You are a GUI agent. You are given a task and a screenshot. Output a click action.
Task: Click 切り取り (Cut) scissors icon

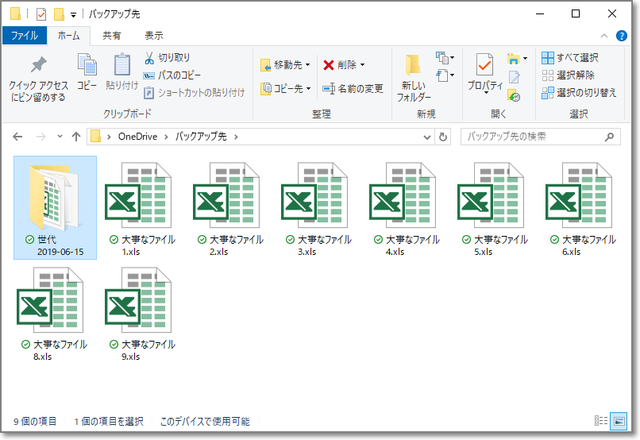(x=149, y=58)
